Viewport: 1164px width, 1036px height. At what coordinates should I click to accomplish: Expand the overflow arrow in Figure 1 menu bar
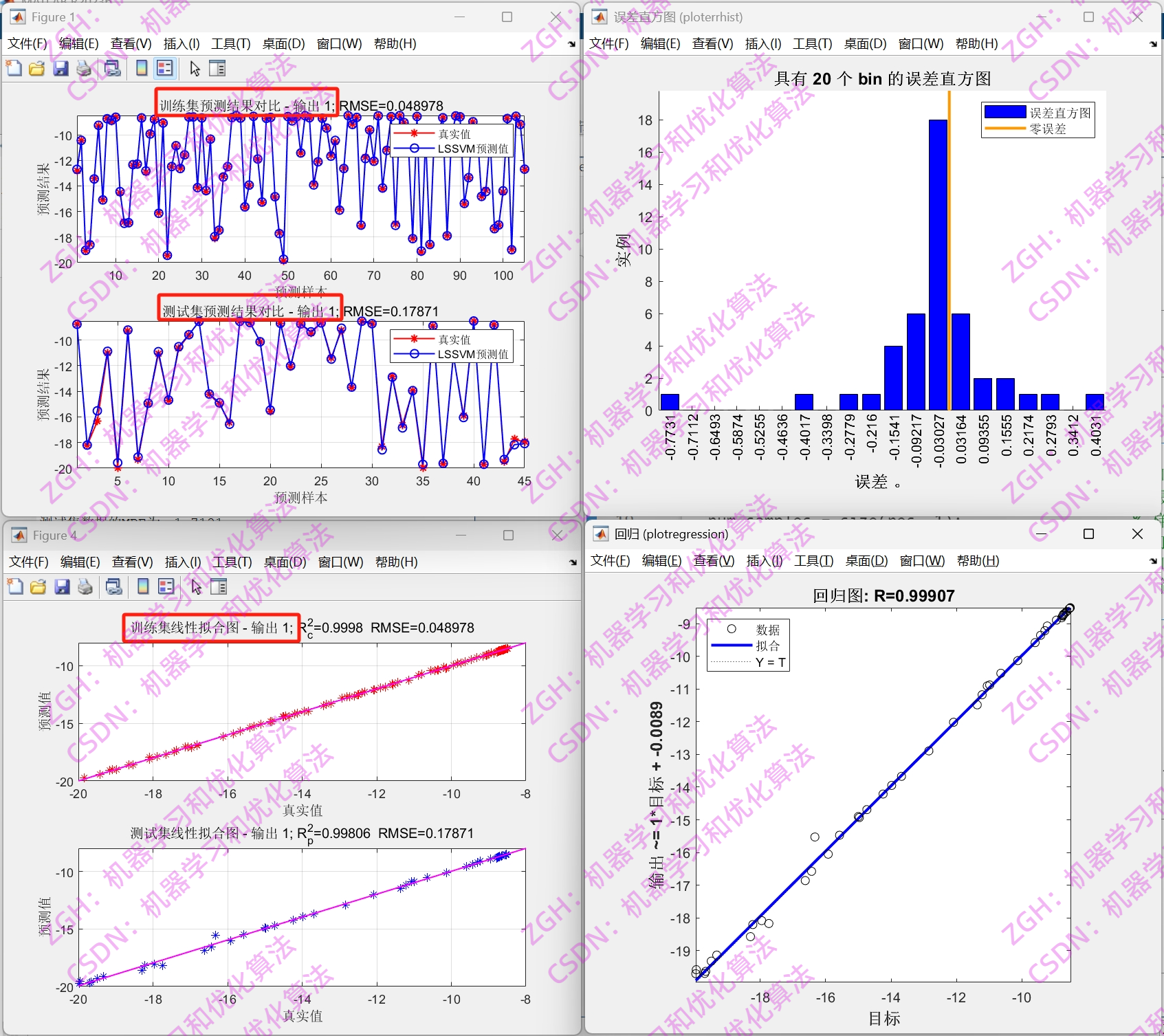571,43
